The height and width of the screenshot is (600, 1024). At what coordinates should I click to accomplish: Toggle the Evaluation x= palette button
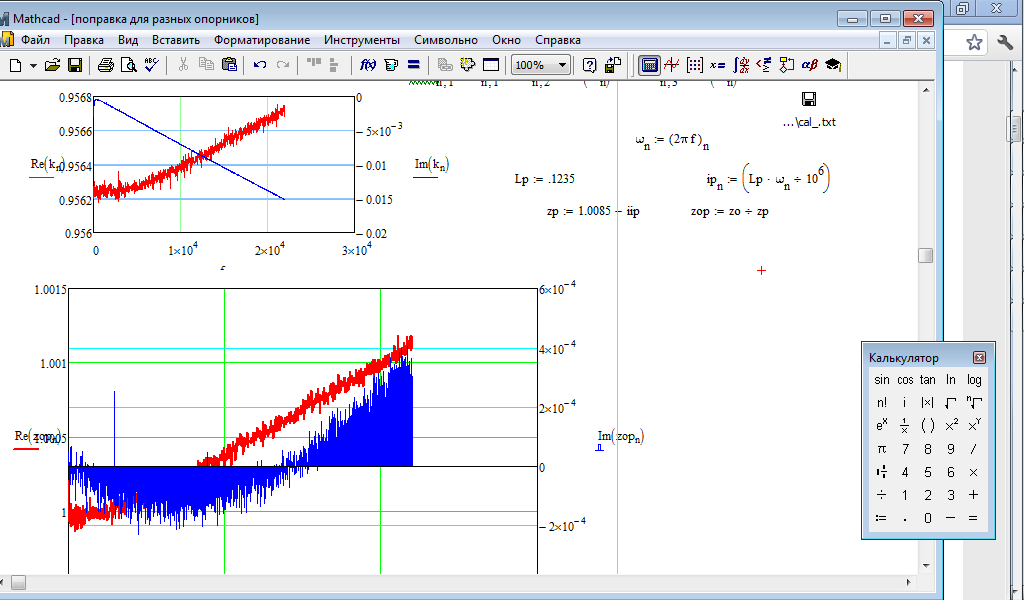click(x=717, y=65)
